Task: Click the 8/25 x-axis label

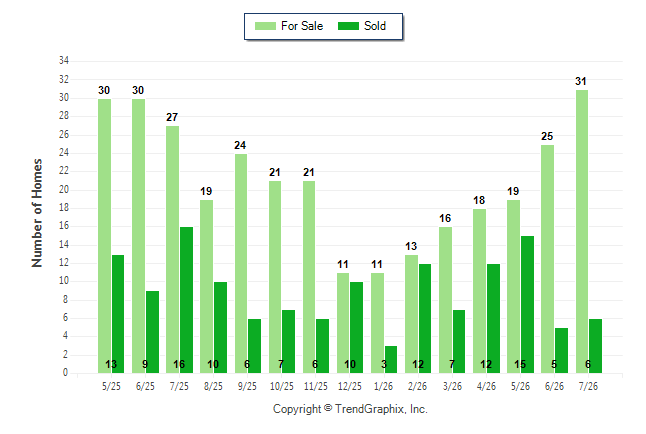Action: click(213, 387)
